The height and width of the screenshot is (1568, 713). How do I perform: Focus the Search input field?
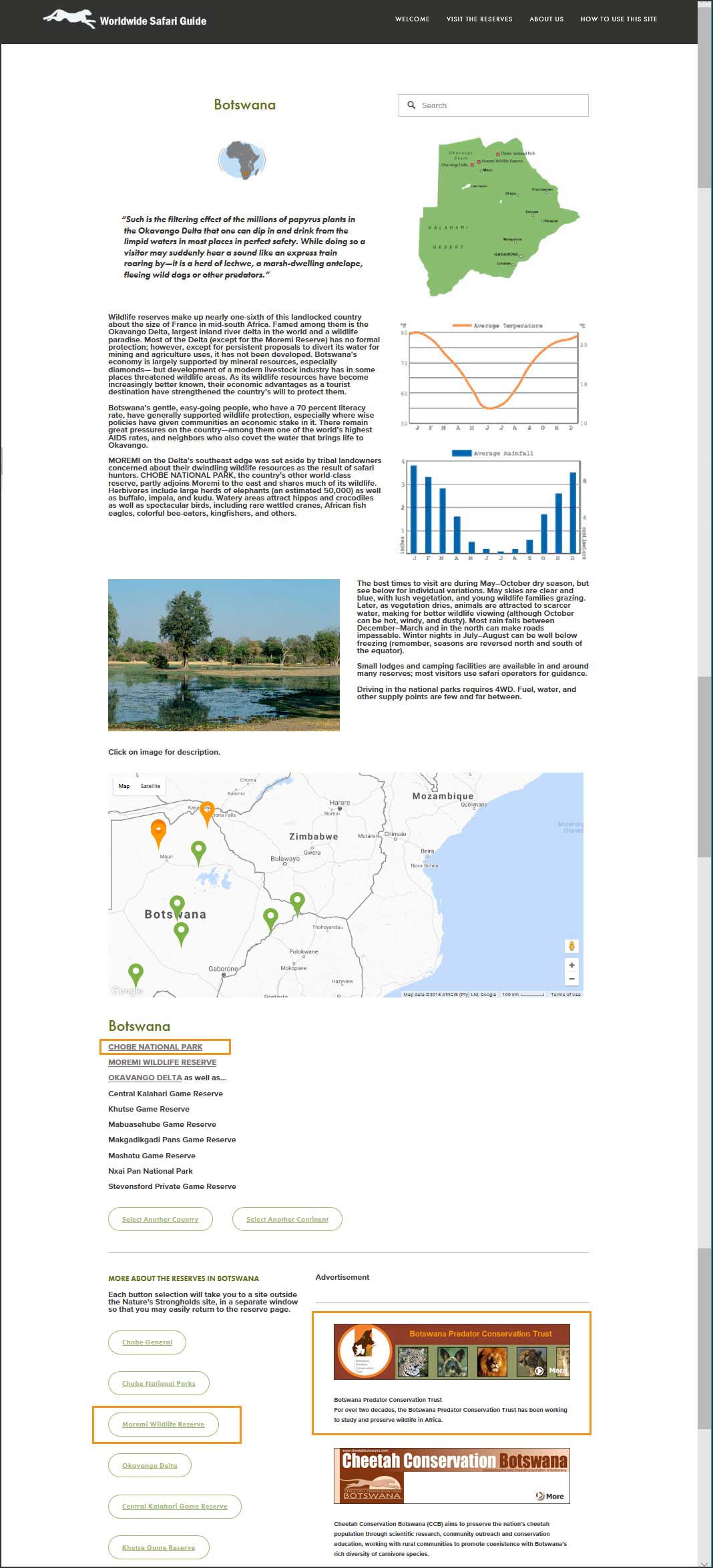click(x=493, y=105)
